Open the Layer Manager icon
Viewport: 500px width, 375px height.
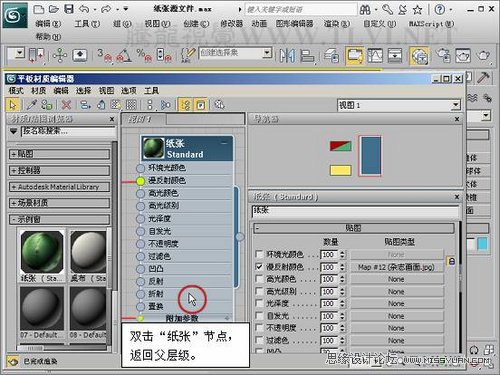point(332,55)
